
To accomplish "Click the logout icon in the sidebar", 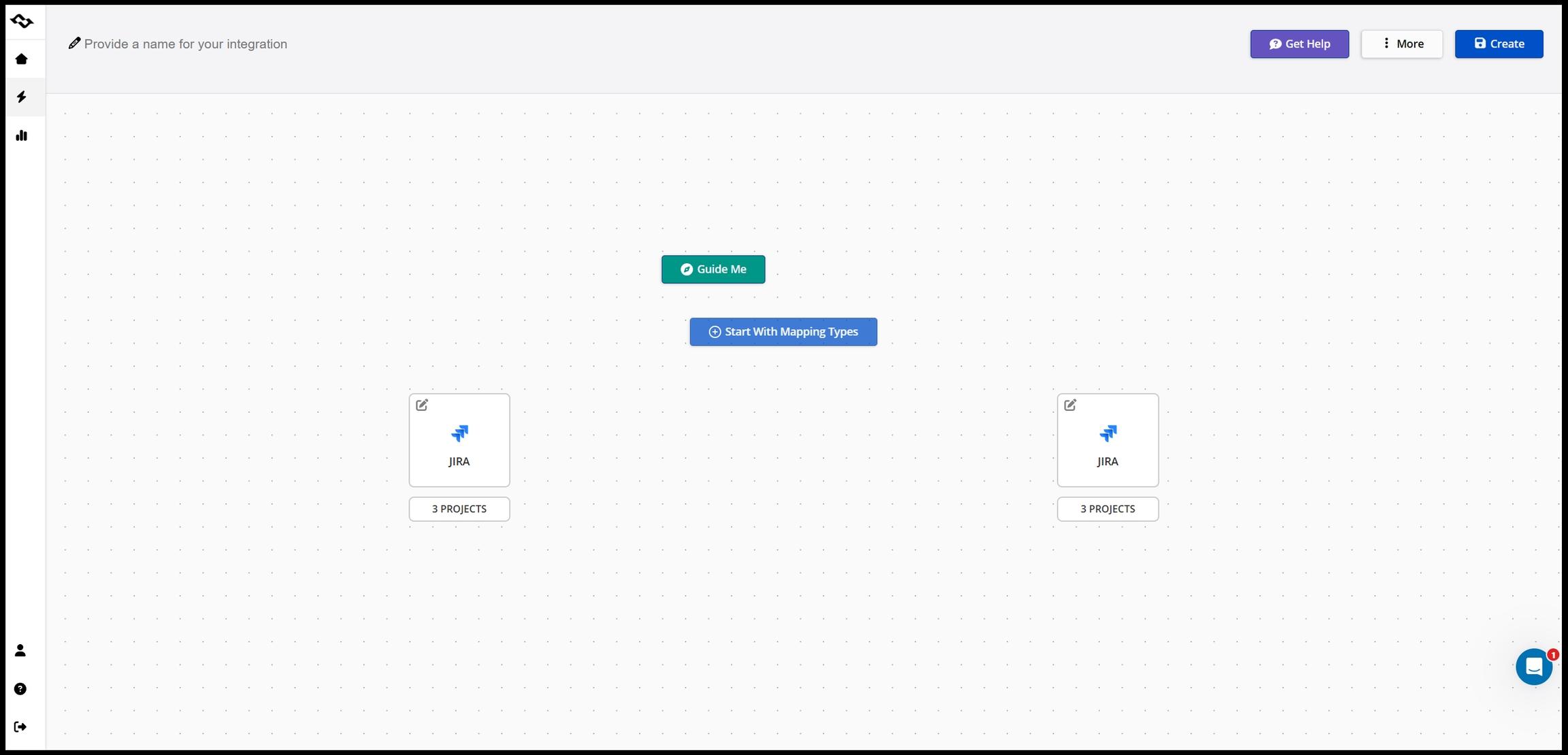I will click(20, 727).
